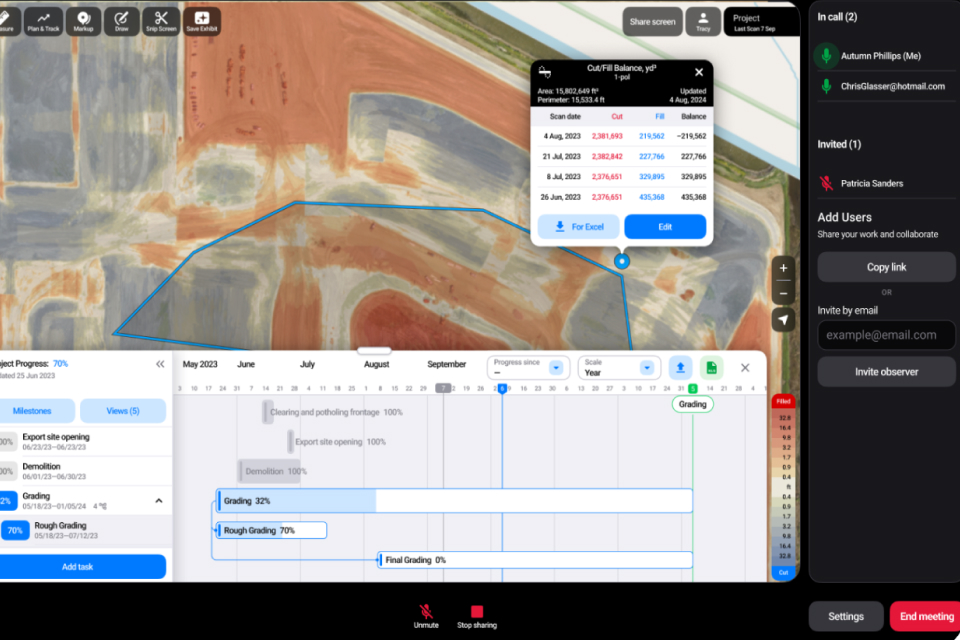Click the green spreadsheet export icon
The width and height of the screenshot is (960, 640).
711,367
